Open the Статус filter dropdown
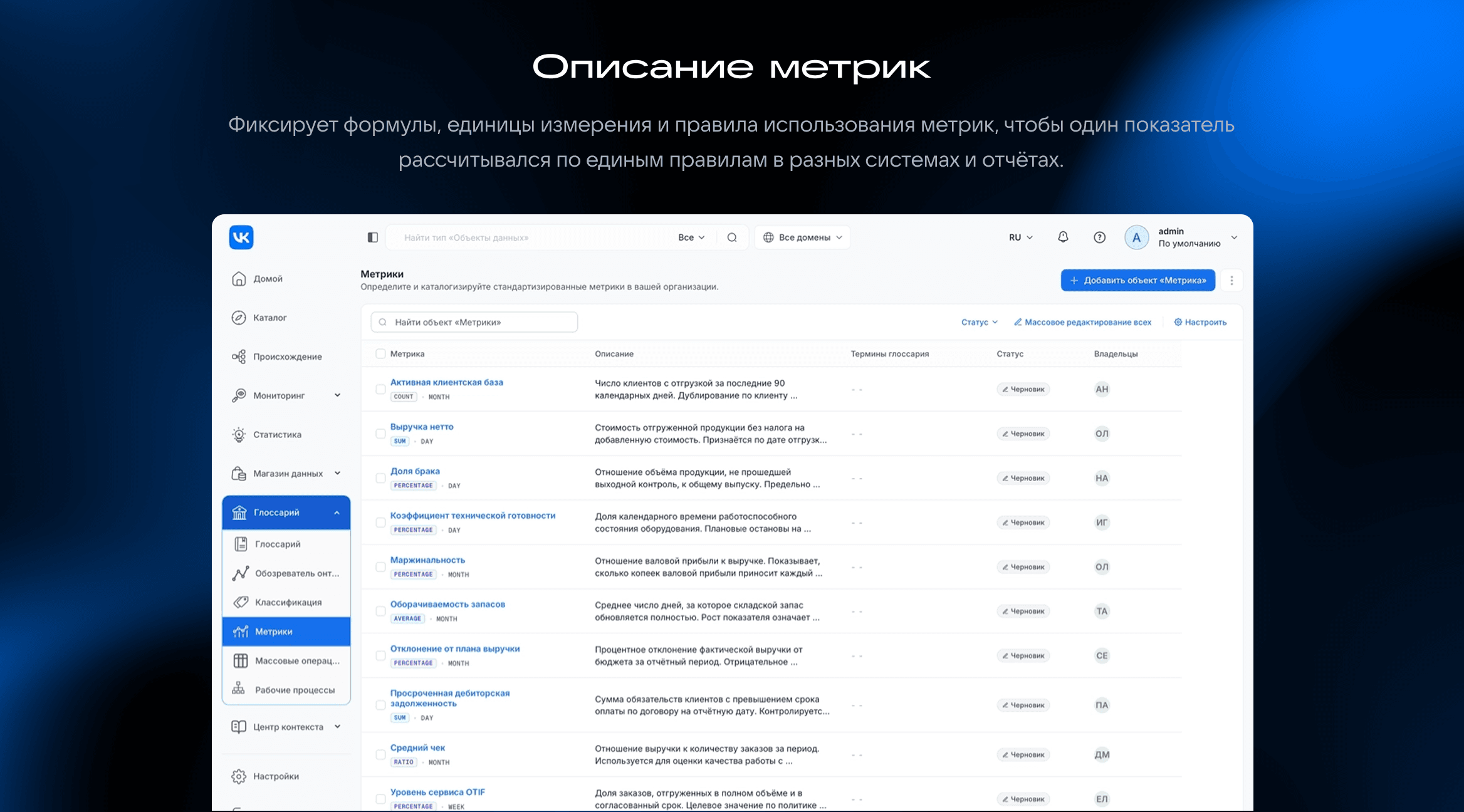 [980, 322]
